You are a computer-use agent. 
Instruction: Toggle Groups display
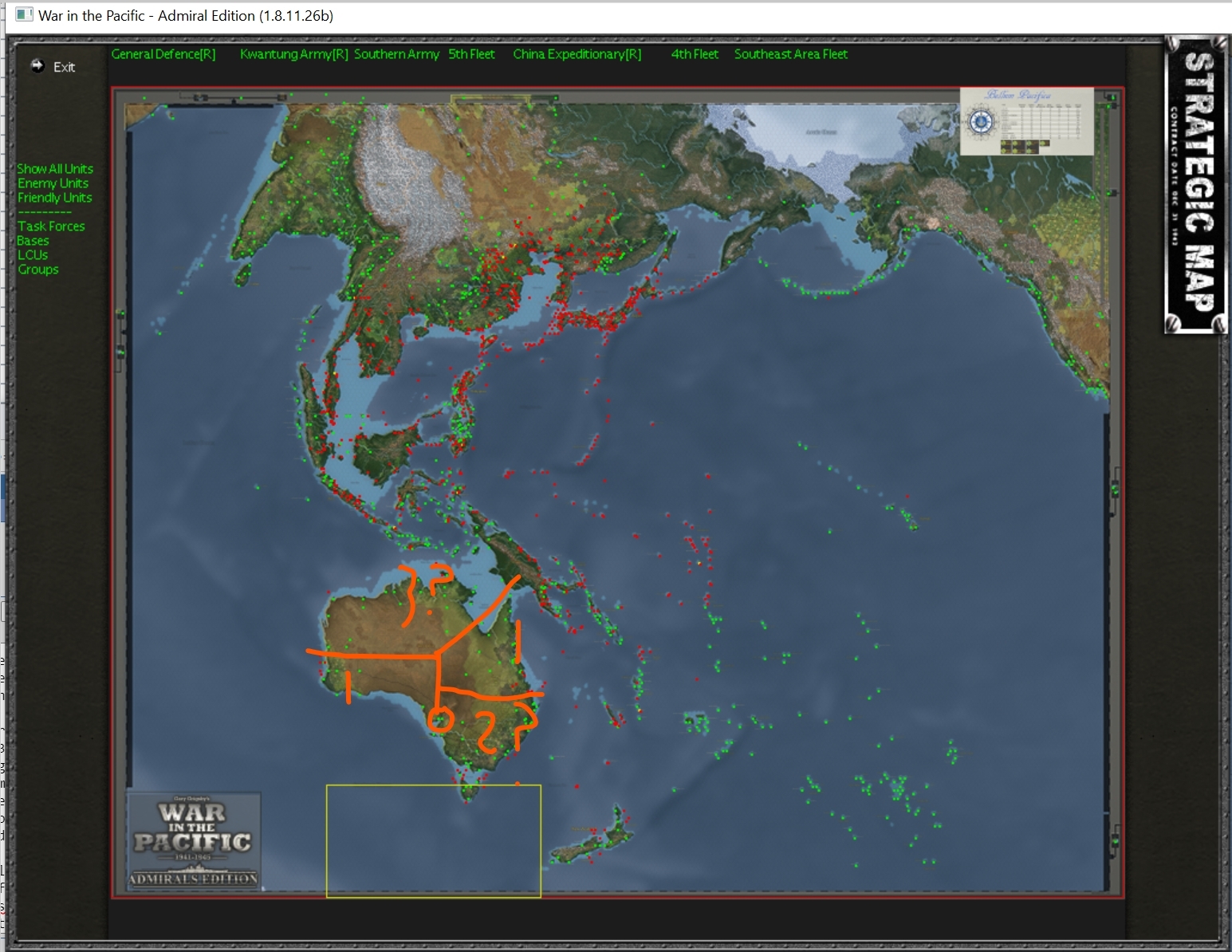pos(38,269)
